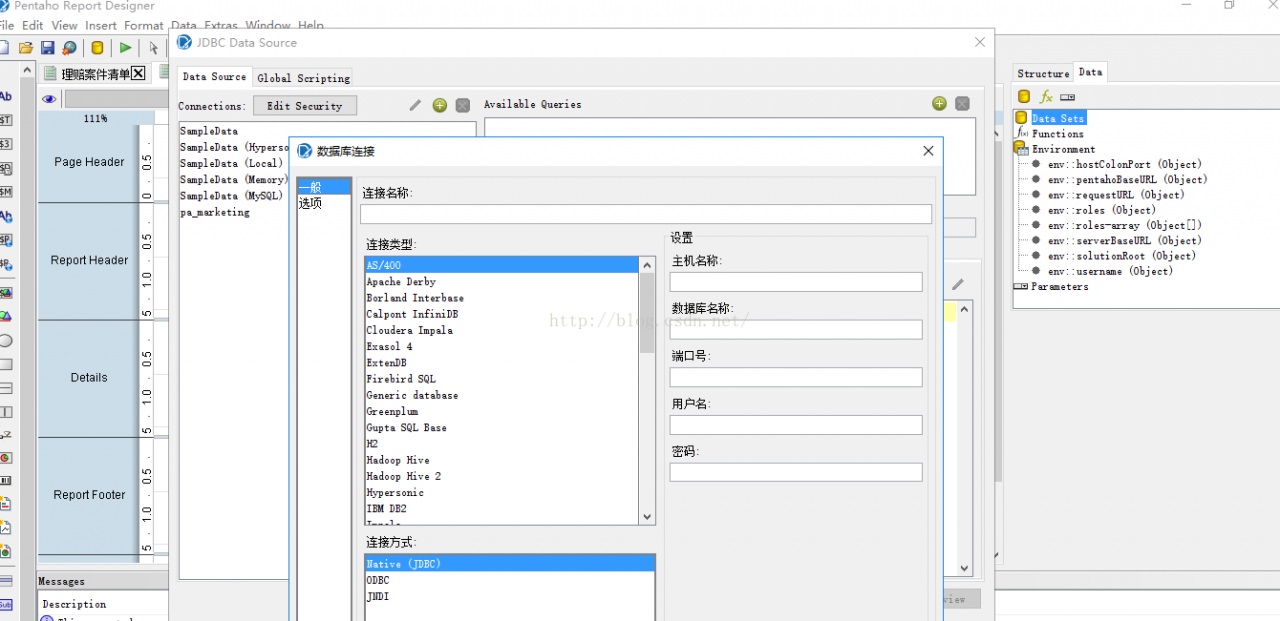Select env::username (Object) in the tree
Image resolution: width=1280 pixels, height=621 pixels.
[1110, 271]
